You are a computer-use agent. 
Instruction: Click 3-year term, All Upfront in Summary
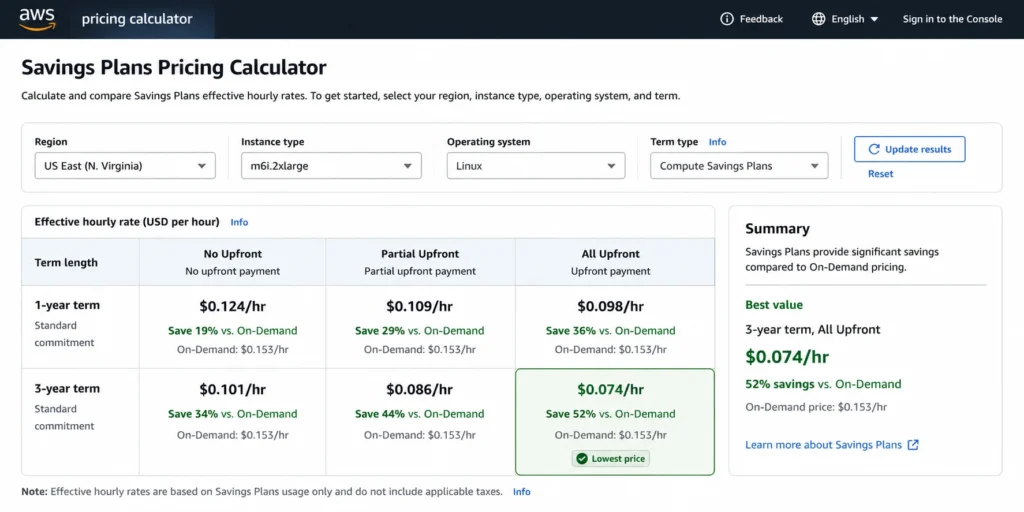[x=812, y=330]
